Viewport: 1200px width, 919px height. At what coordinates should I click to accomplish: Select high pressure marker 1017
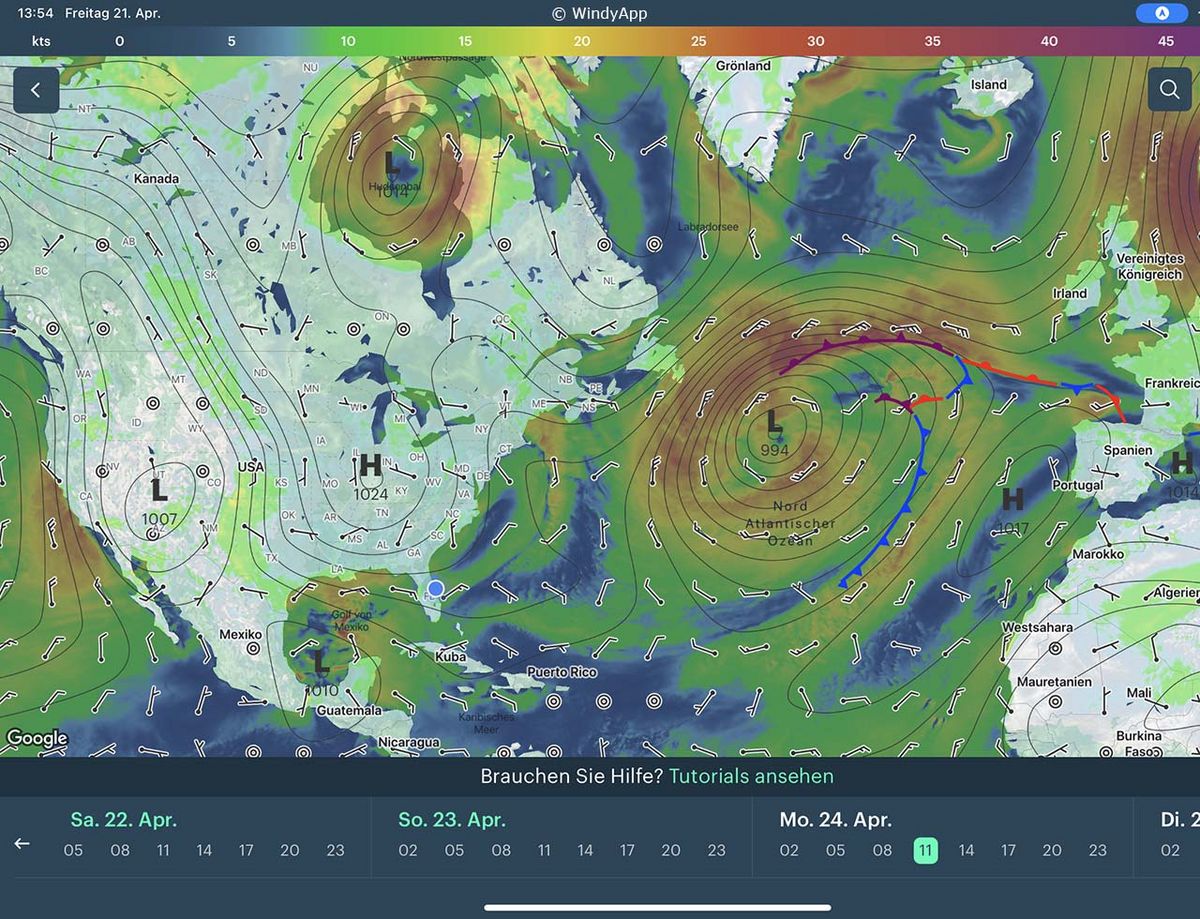(1012, 510)
